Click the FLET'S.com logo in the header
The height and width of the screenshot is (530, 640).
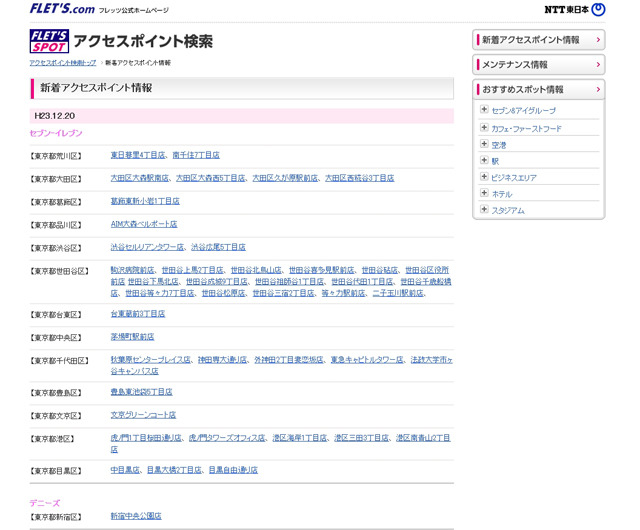62,9
